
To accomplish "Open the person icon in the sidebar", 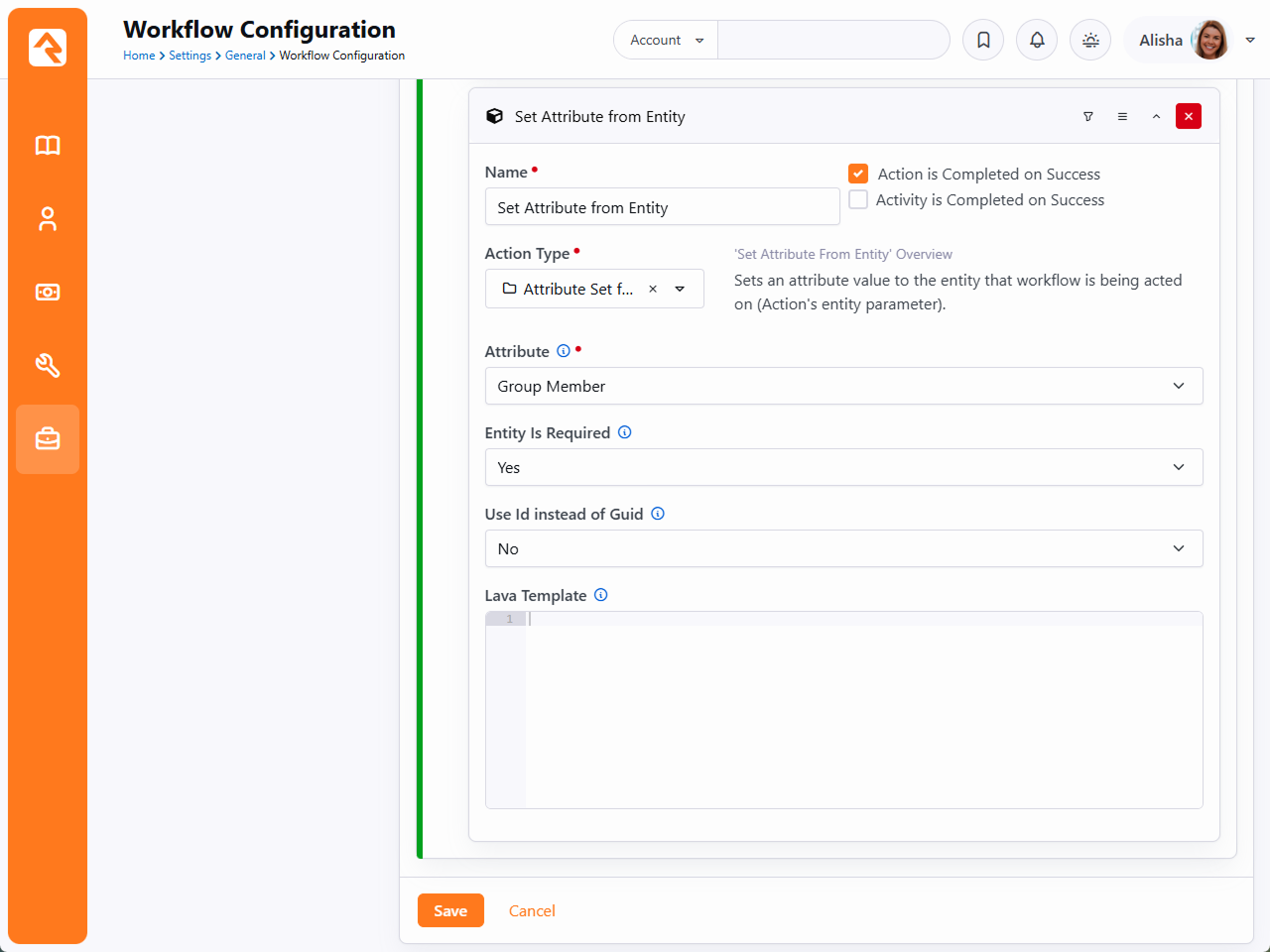I will click(48, 219).
